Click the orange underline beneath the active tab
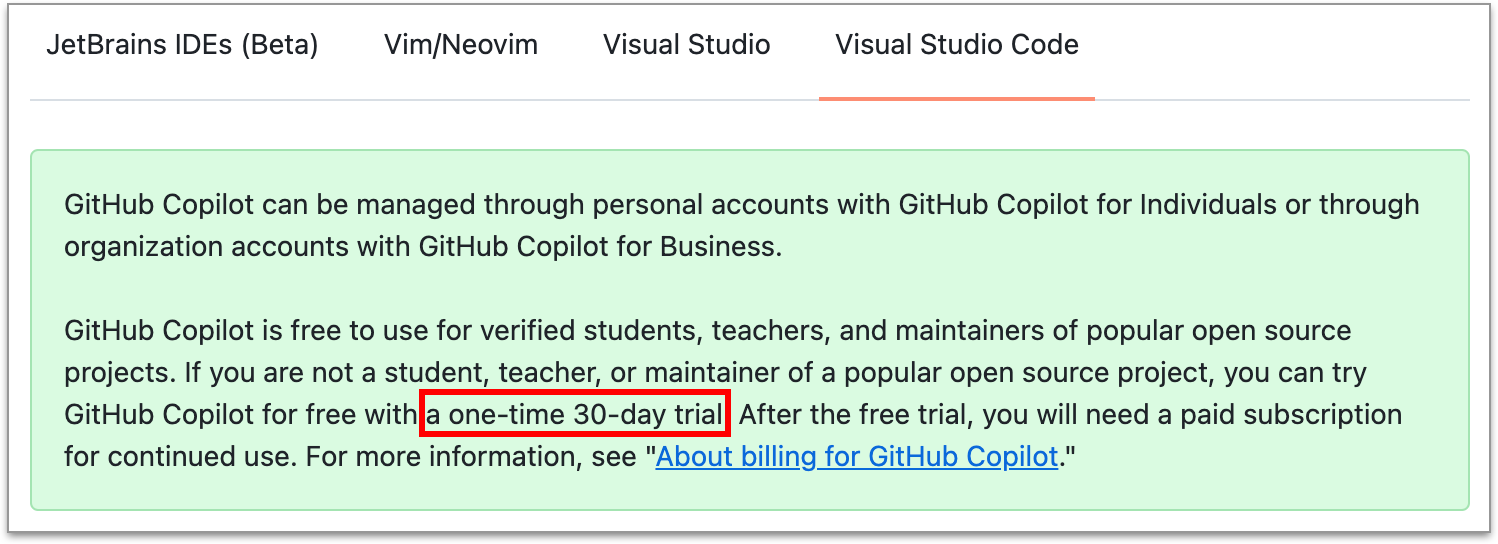 956,98
